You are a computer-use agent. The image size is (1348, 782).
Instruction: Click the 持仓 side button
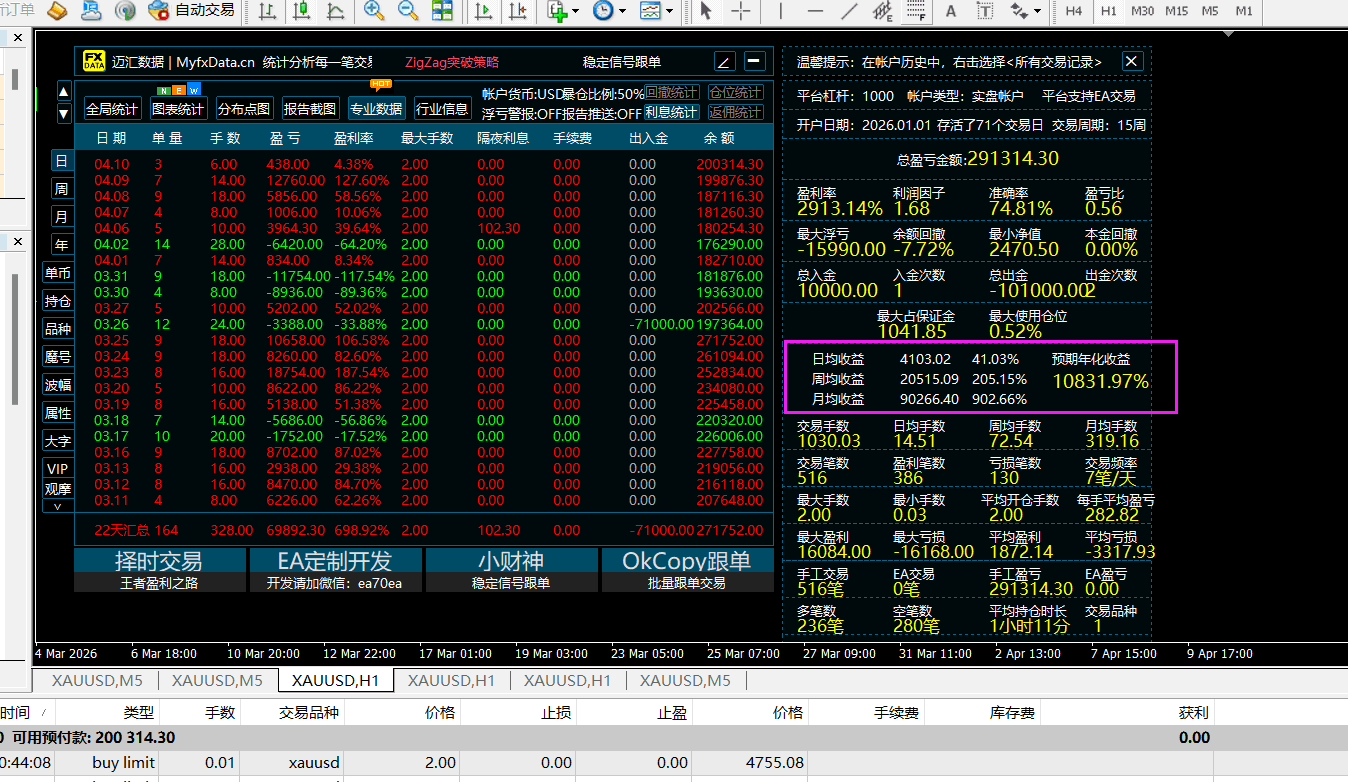tap(58, 301)
